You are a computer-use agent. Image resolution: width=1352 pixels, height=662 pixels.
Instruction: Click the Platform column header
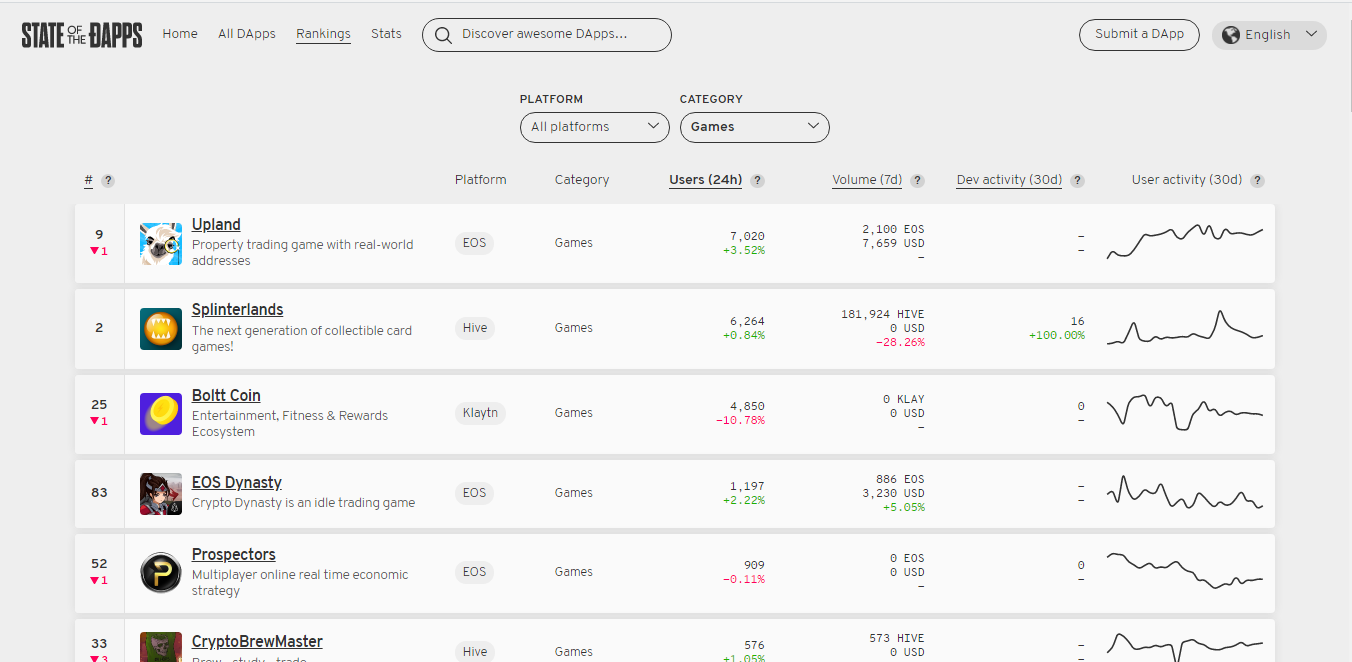(x=481, y=180)
